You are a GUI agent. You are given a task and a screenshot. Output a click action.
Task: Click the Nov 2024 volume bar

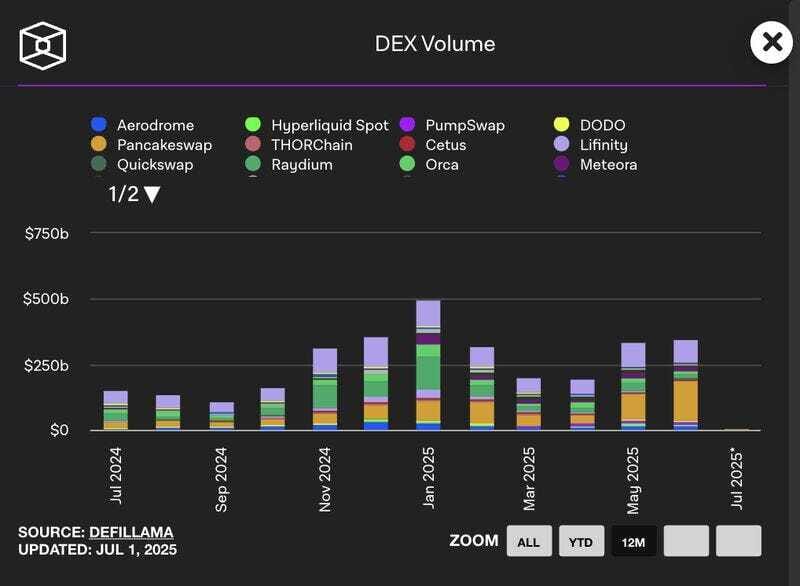coord(325,390)
